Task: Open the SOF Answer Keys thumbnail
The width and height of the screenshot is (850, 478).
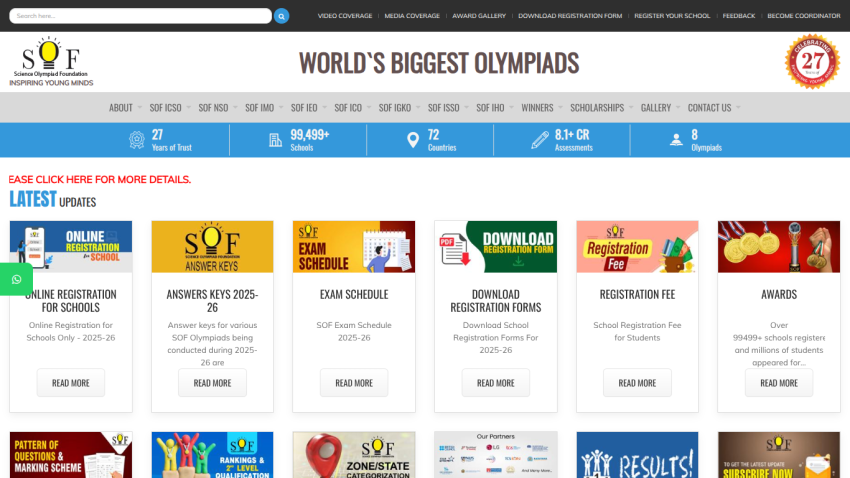Action: [212, 247]
